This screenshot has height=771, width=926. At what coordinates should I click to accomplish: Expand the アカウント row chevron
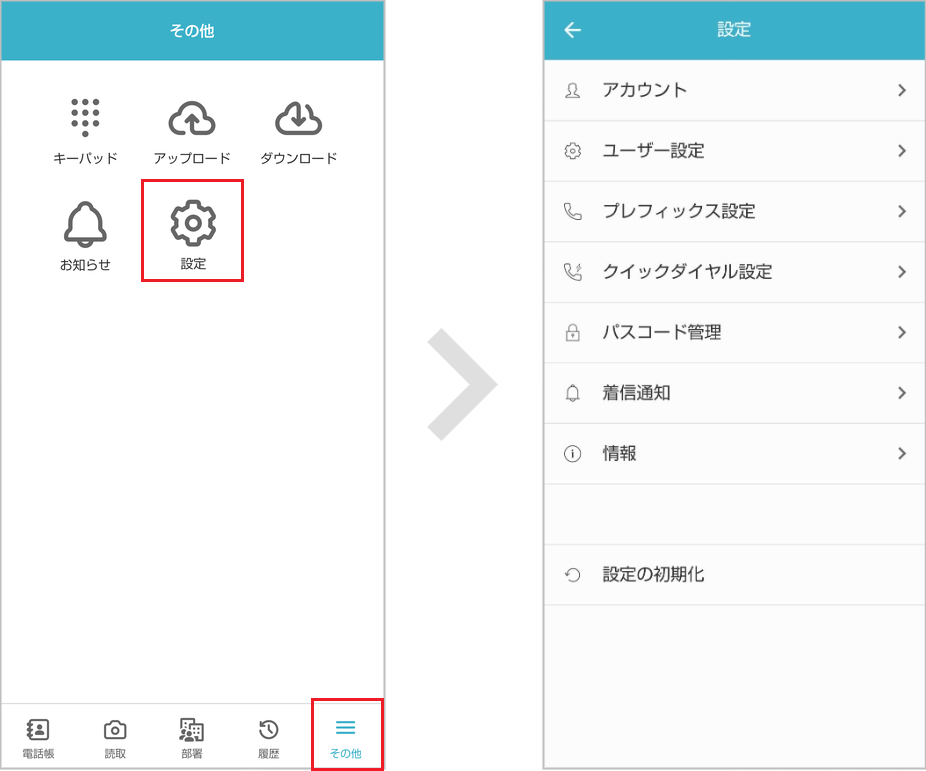[x=902, y=90]
